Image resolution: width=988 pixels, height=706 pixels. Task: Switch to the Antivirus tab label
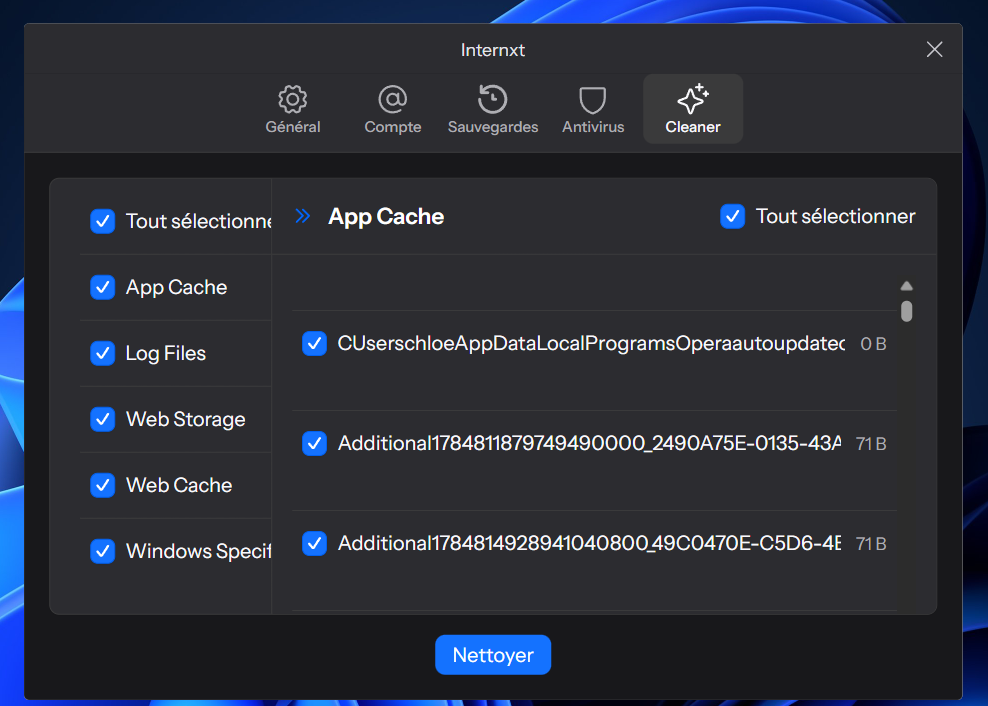click(593, 127)
